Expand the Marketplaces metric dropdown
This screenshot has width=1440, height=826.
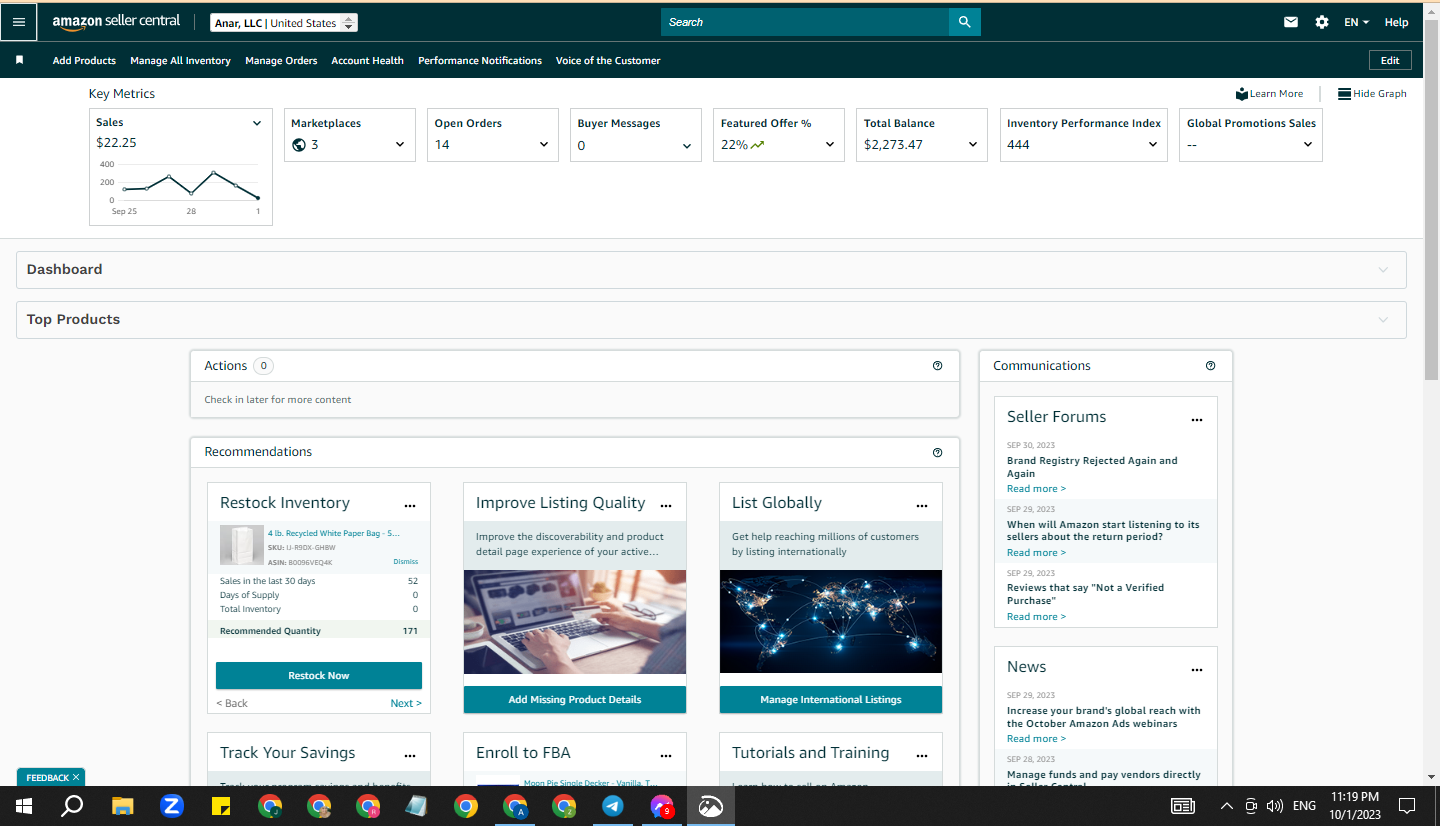400,145
